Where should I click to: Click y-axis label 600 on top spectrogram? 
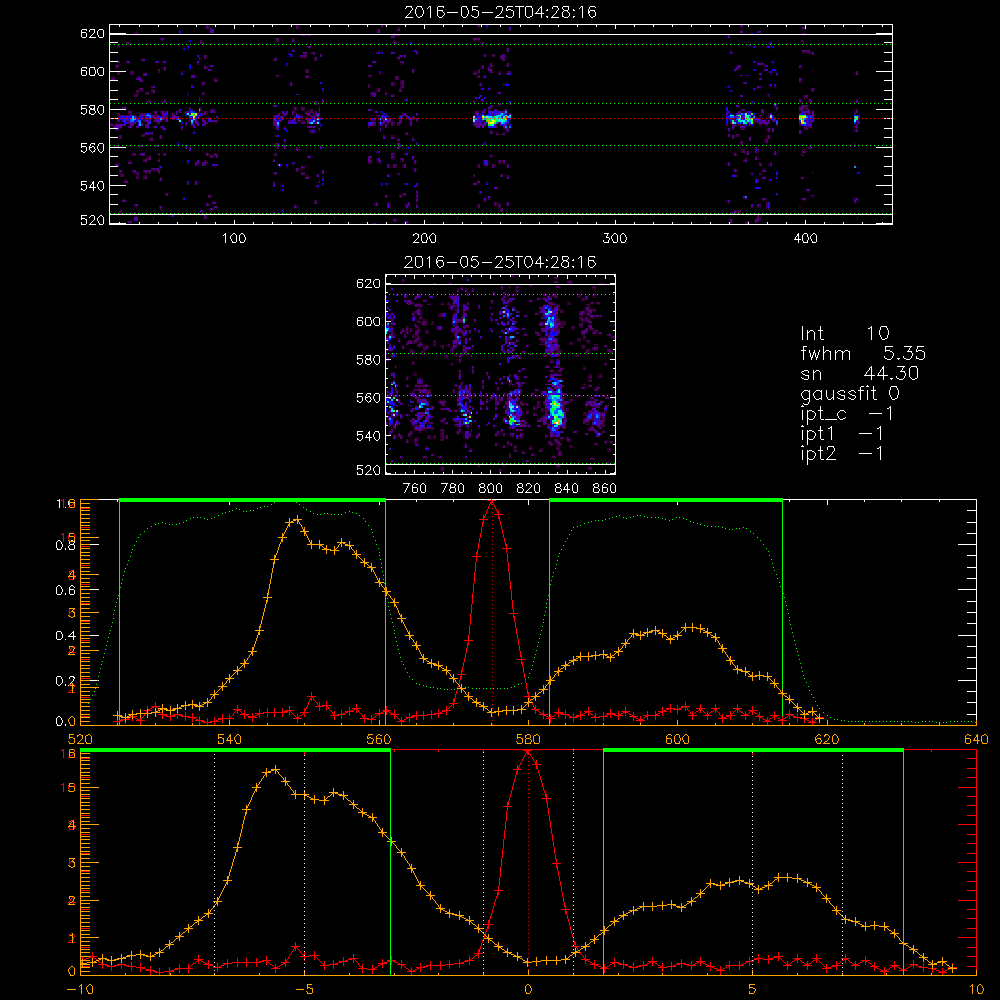[92, 71]
